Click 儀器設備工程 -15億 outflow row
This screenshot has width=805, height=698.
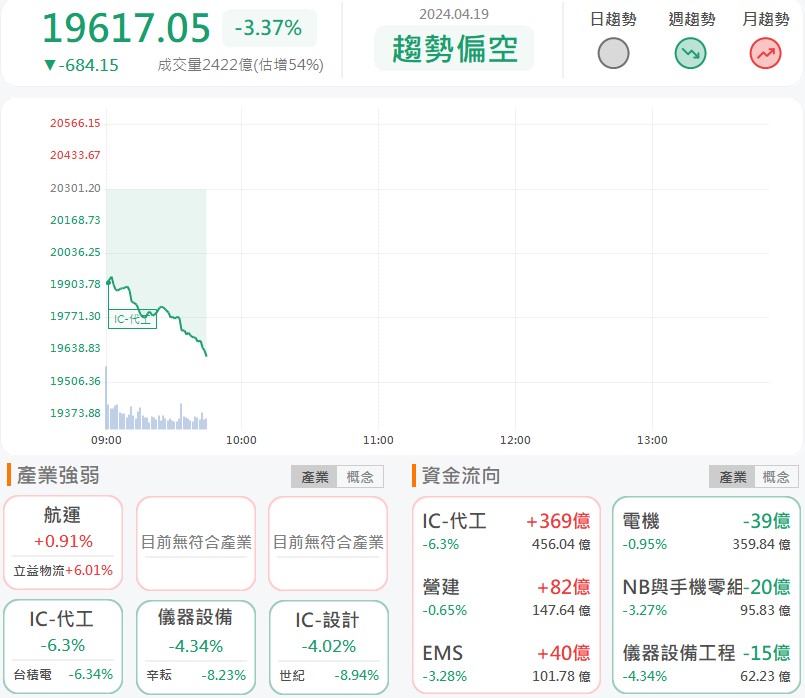click(x=706, y=664)
